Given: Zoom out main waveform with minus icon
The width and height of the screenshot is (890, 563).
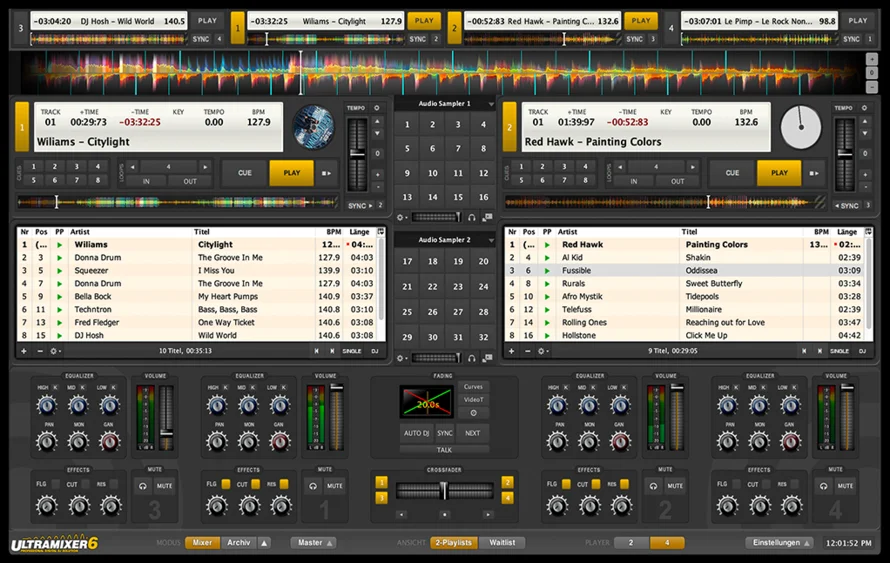Looking at the screenshot, I should 871,87.
